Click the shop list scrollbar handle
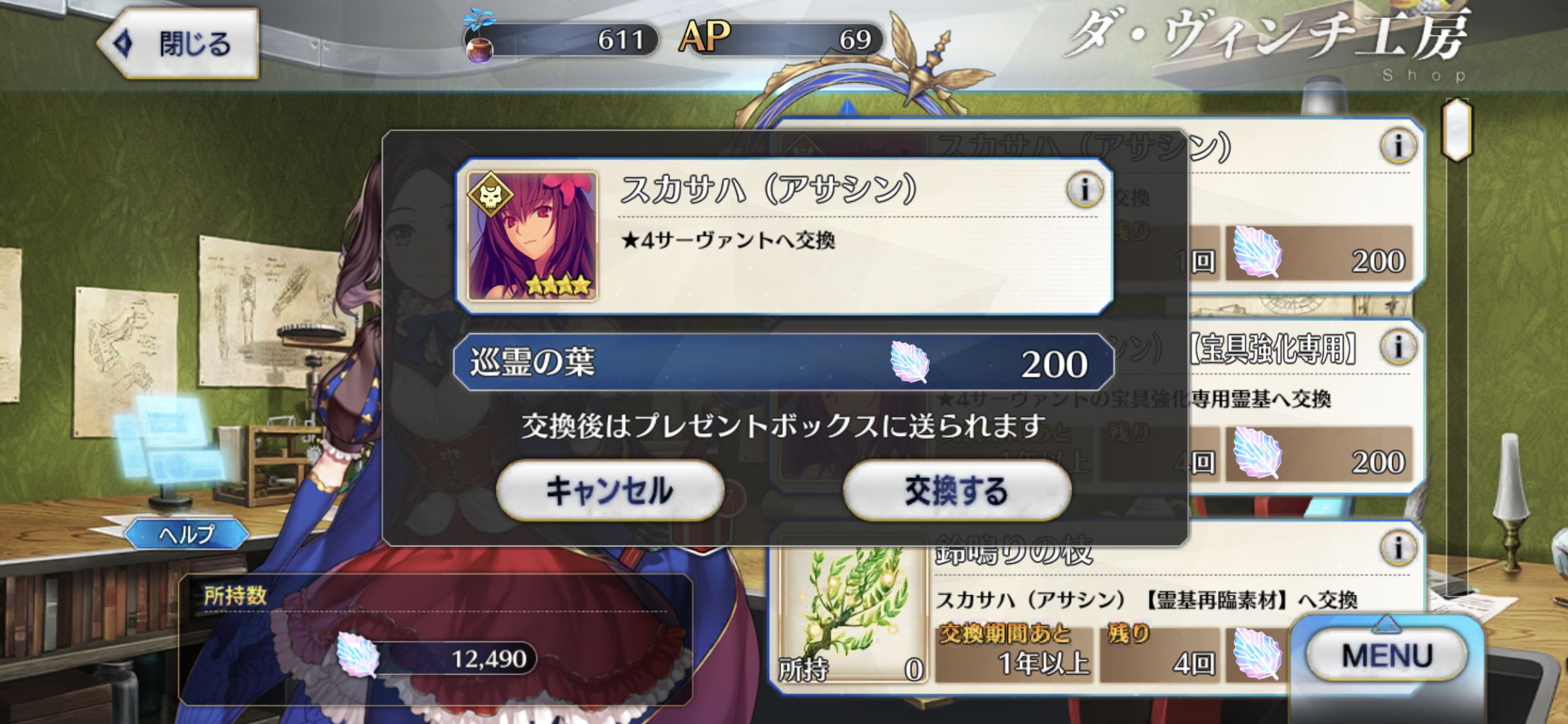Viewport: 1568px width, 724px height. pyautogui.click(x=1457, y=131)
